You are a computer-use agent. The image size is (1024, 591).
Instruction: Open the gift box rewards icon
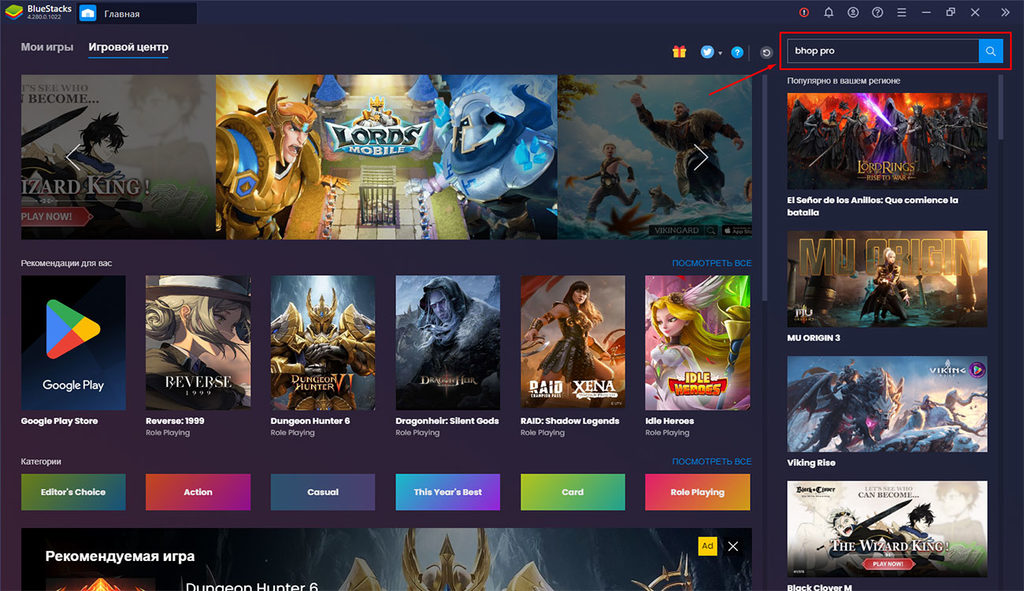tap(679, 52)
